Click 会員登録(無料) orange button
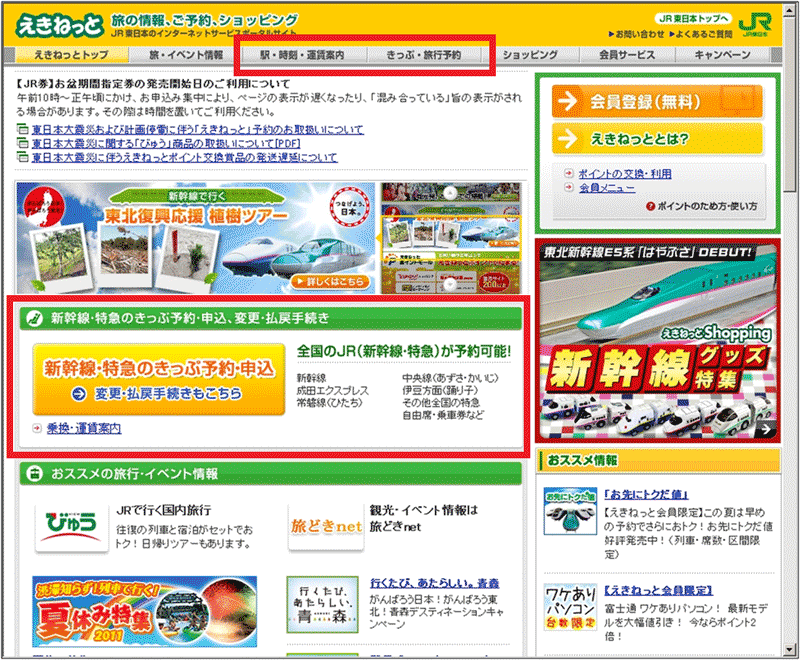 658,101
